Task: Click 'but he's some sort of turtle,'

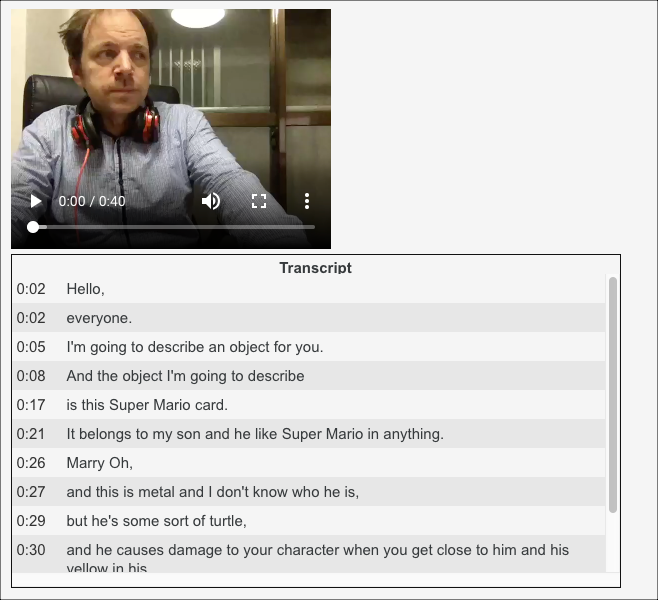Action: pyautogui.click(x=309, y=520)
